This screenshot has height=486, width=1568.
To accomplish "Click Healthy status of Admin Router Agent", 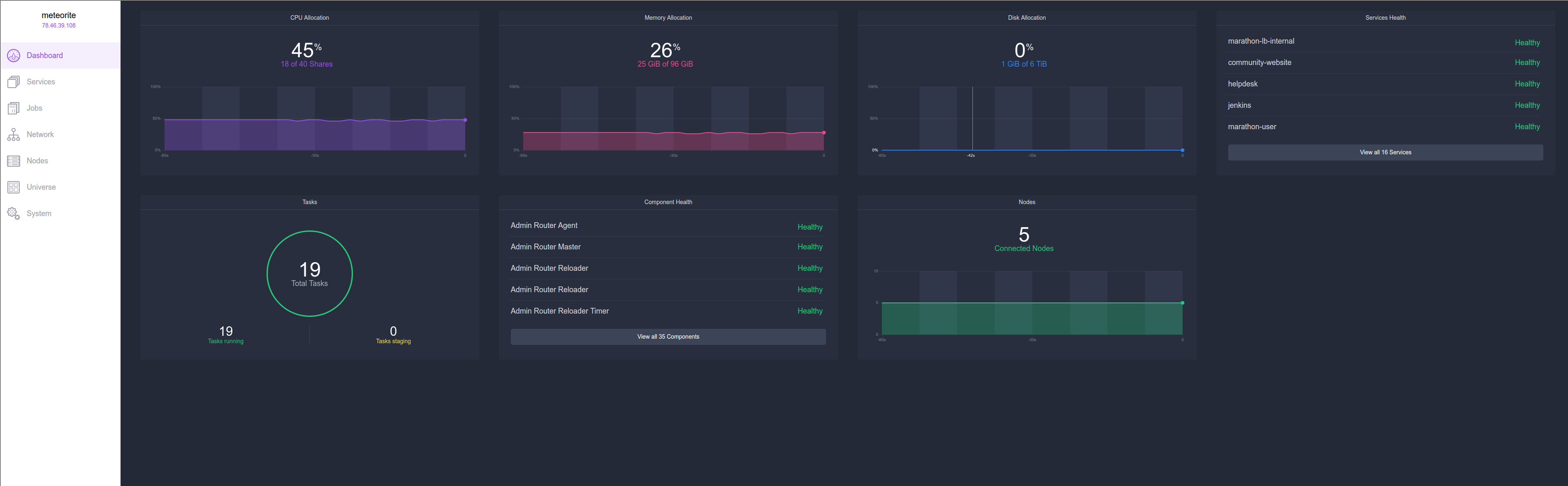I will coord(810,227).
